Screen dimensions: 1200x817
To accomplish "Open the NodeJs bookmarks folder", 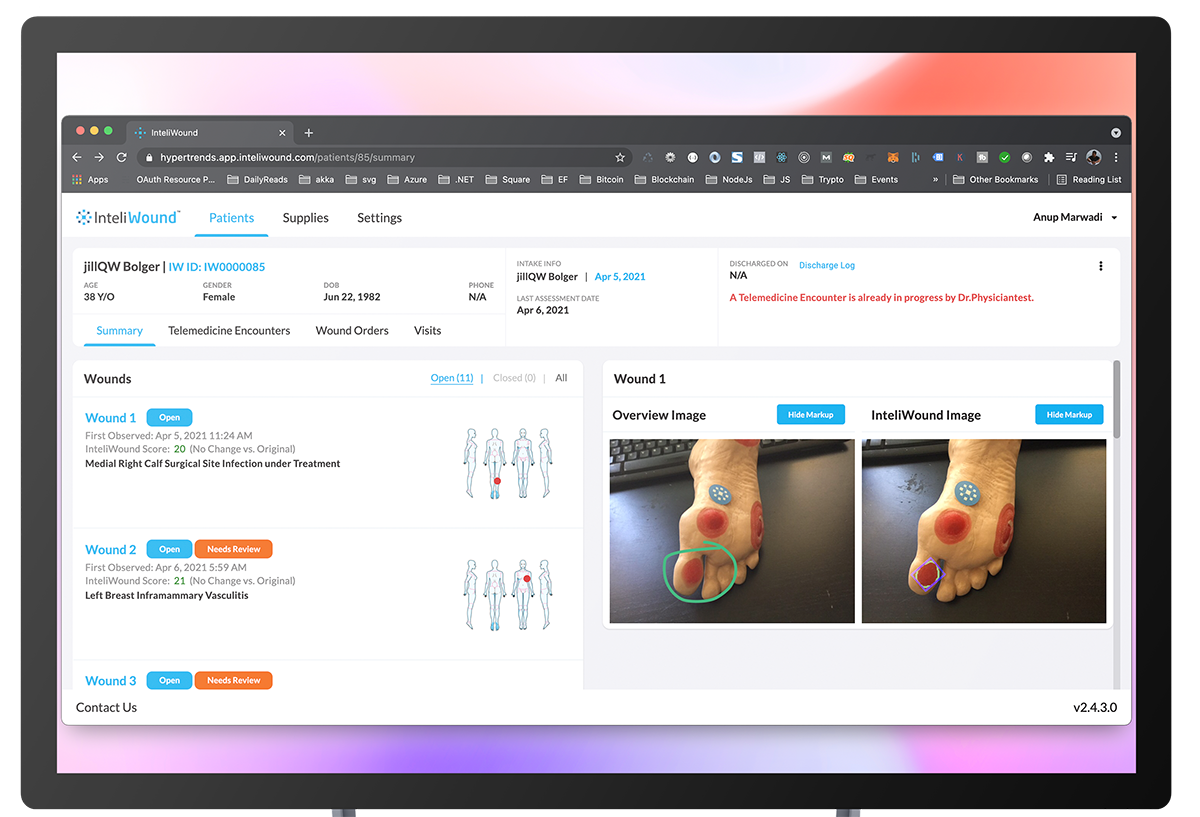I will tap(729, 180).
